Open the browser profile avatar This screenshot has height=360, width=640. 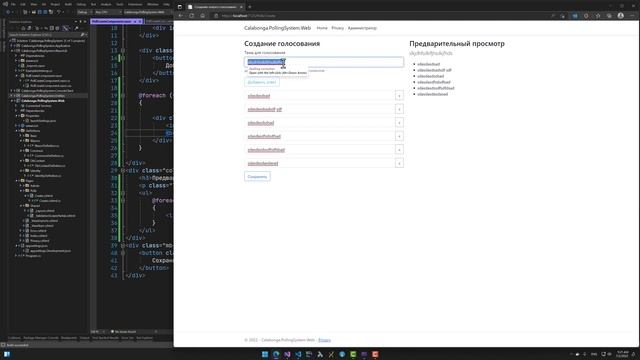[620, 16]
